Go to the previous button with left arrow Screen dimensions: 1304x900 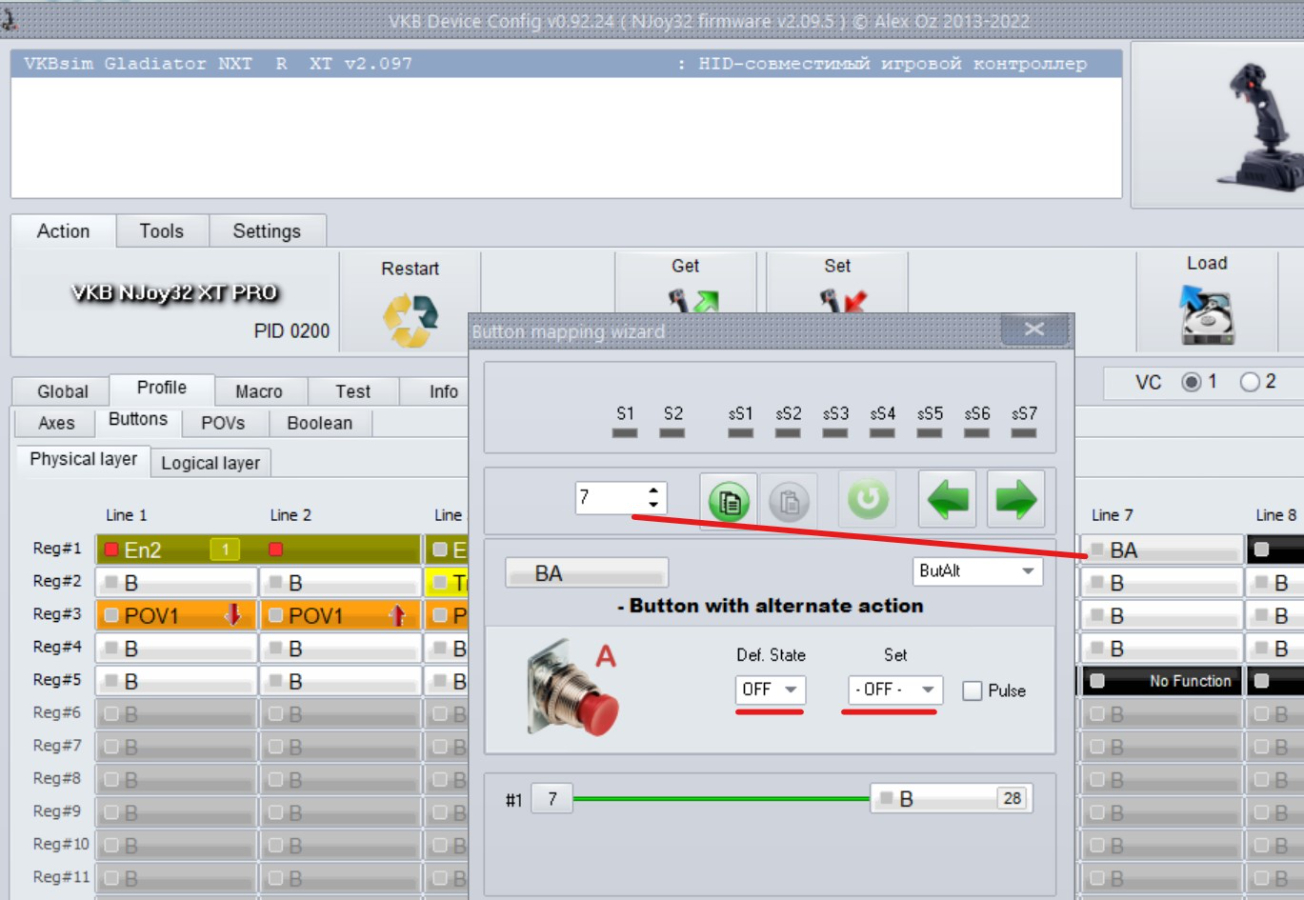pos(947,499)
